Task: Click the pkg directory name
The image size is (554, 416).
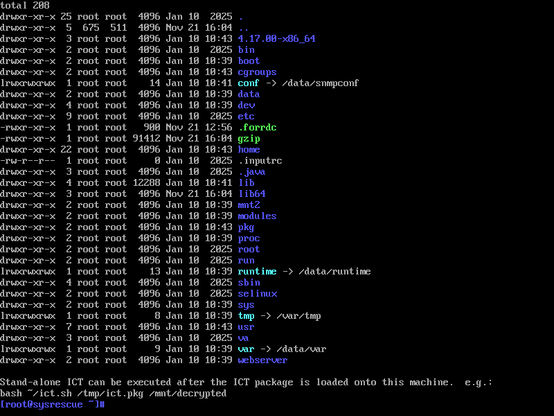Action: coord(246,227)
